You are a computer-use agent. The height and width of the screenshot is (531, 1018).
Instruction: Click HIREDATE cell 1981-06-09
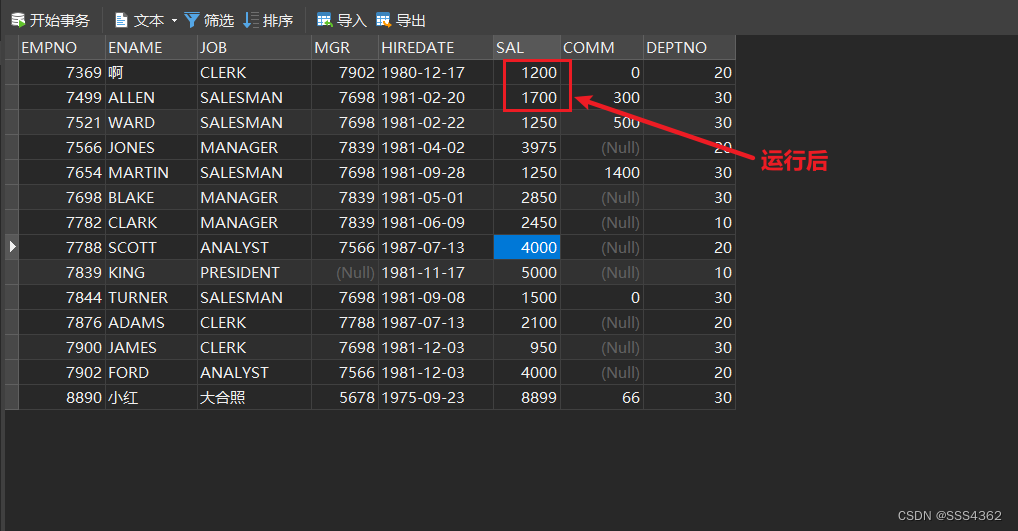[x=436, y=223]
